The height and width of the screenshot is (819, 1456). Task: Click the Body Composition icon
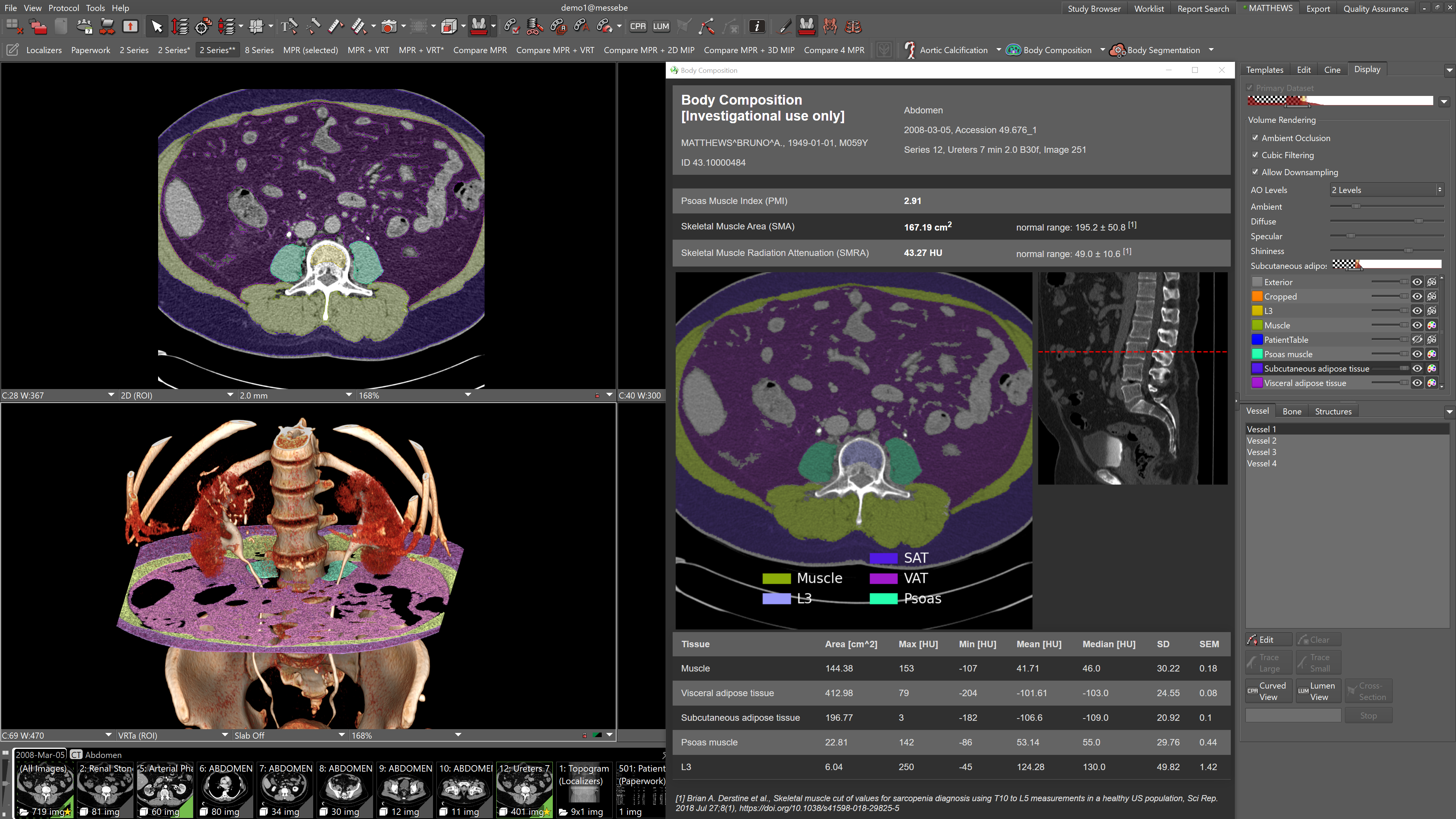point(1014,50)
